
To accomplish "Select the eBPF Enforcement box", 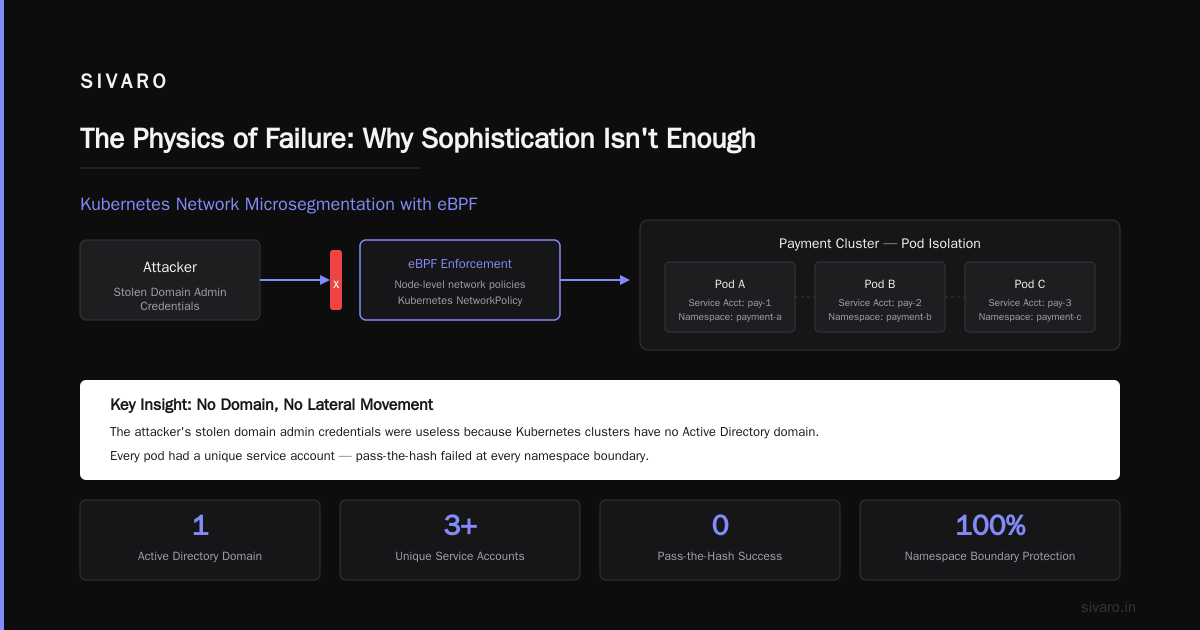I will (x=460, y=280).
